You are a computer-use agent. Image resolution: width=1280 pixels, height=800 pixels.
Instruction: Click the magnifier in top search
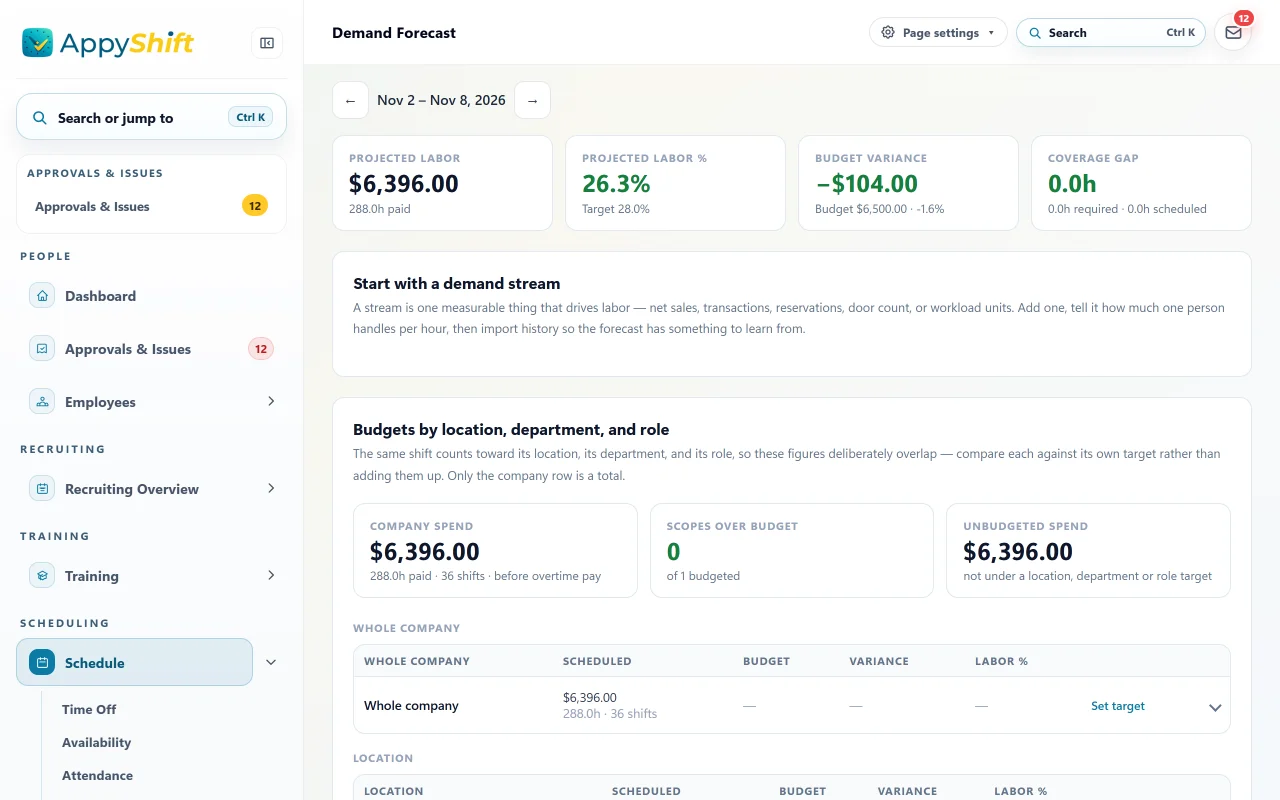coord(1035,33)
